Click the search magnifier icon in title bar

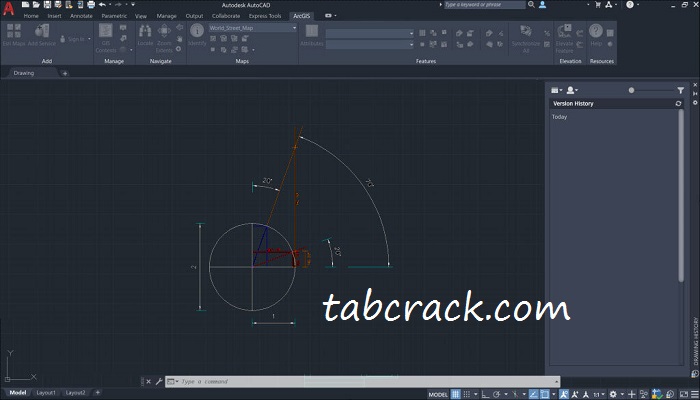pos(531,4)
